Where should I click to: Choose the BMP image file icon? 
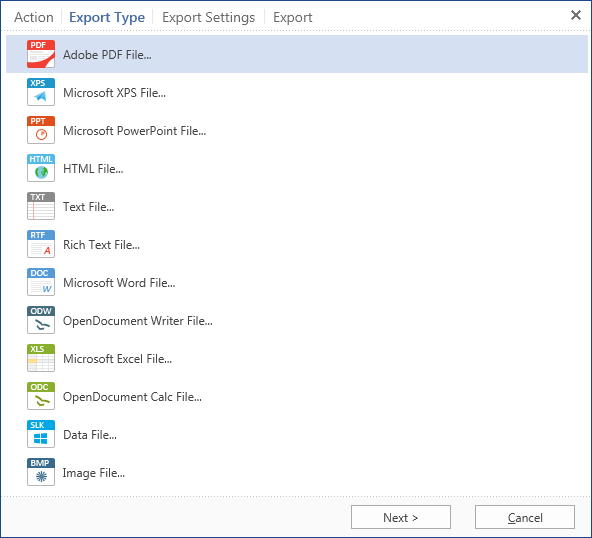(x=41, y=472)
